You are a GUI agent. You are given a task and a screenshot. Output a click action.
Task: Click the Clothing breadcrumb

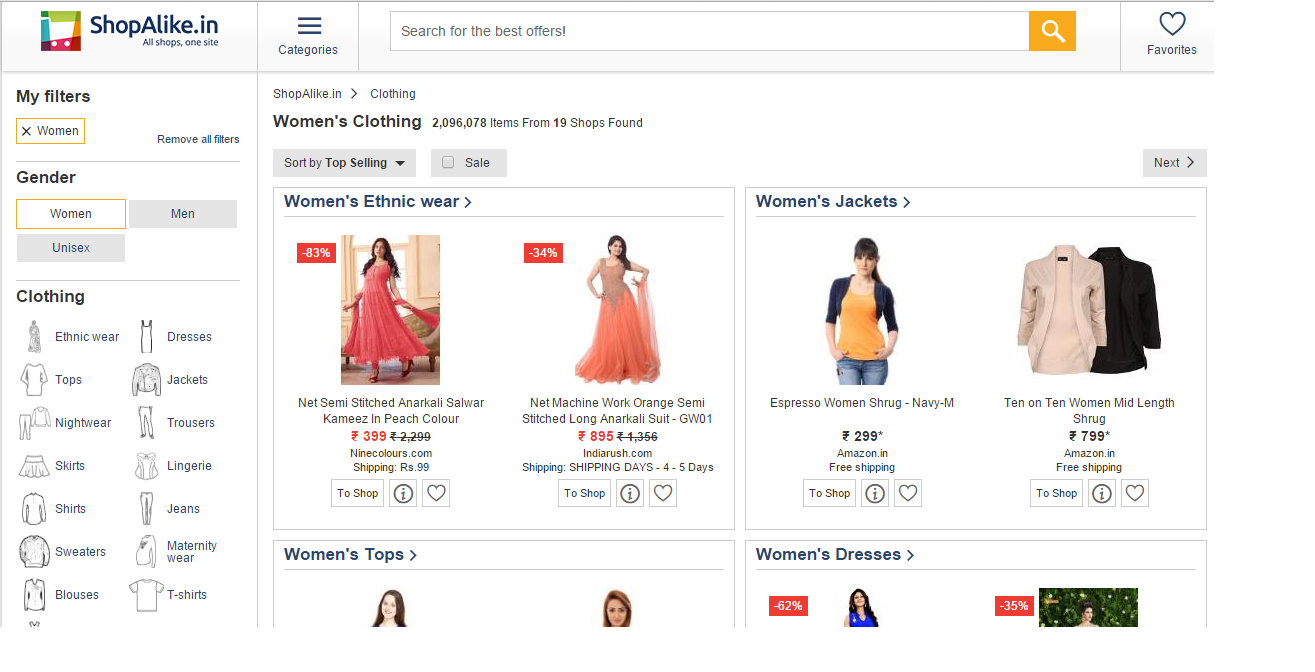392,93
